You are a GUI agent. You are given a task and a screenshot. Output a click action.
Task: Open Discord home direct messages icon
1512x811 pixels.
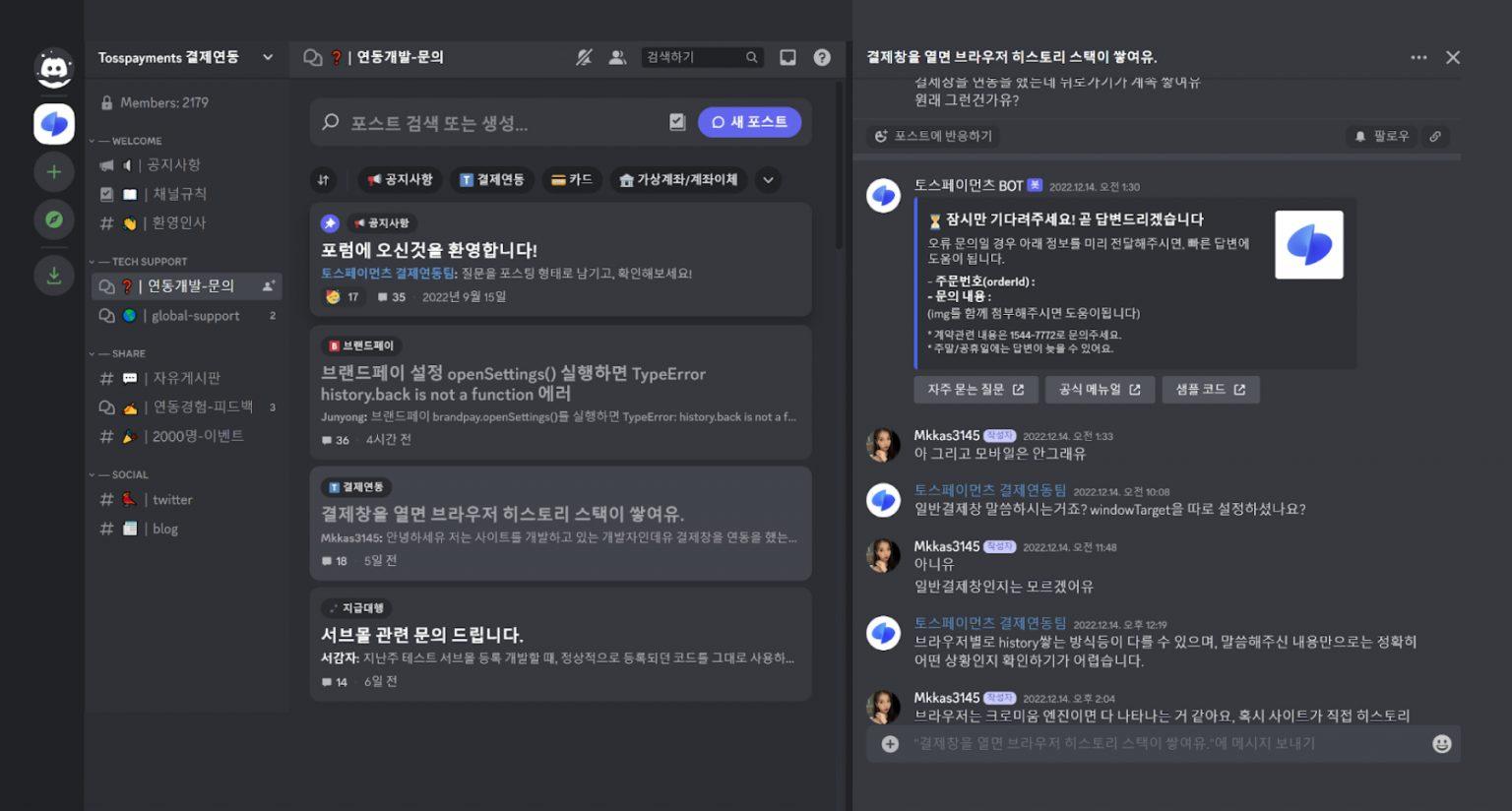point(54,69)
